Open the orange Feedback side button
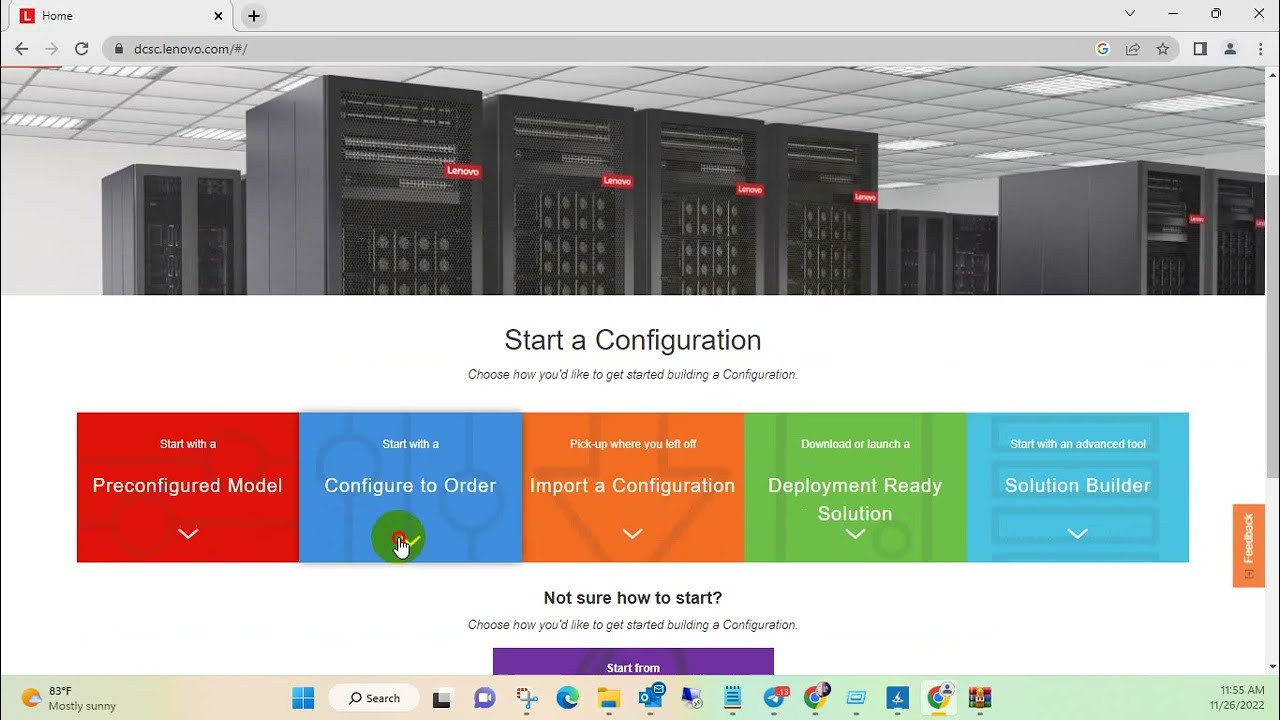Image resolution: width=1280 pixels, height=720 pixels. pyautogui.click(x=1249, y=545)
